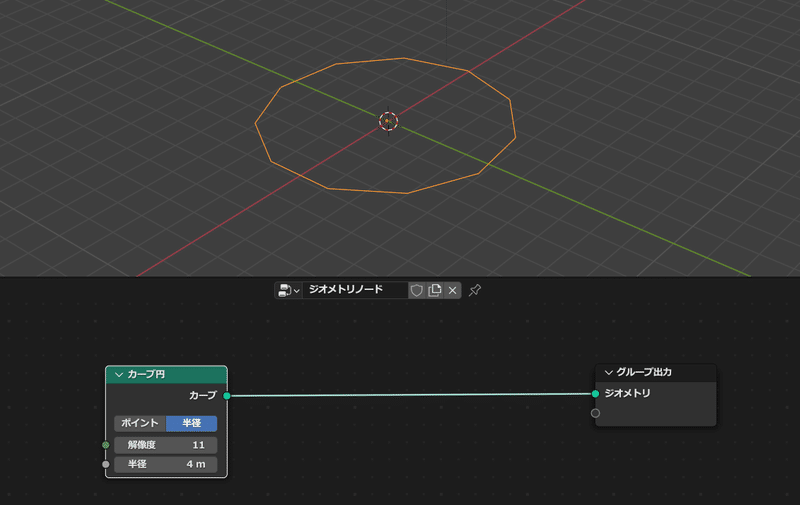
Task: Open the node tree browse dropdown
Action: [289, 290]
